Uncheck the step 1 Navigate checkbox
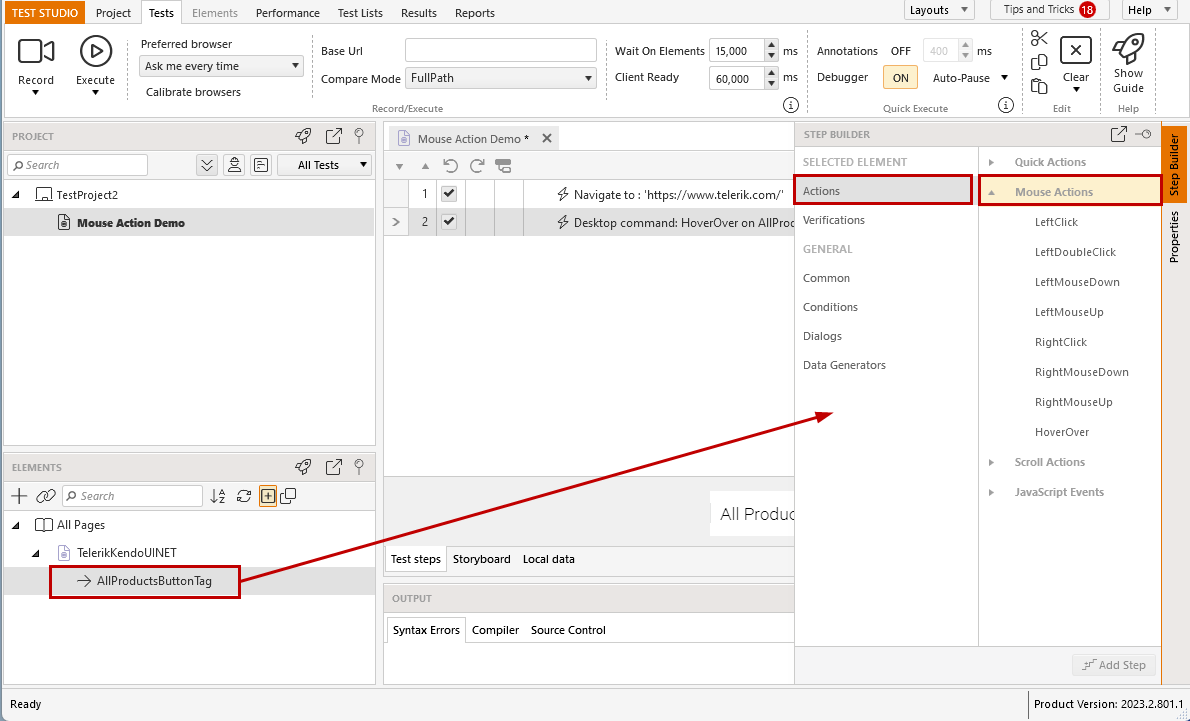Viewport: 1190px width, 721px height. click(449, 194)
